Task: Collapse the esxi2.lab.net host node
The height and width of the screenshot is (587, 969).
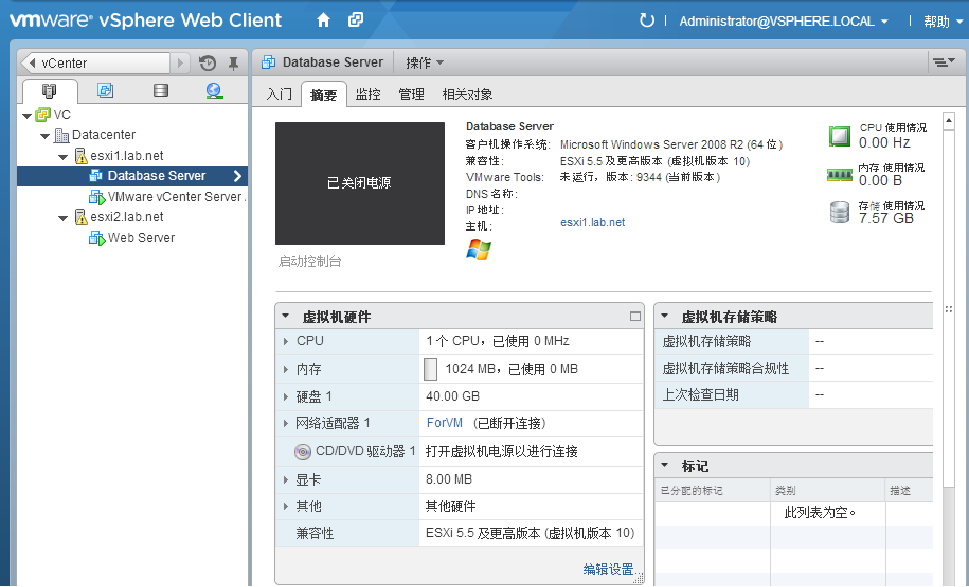Action: [62, 218]
